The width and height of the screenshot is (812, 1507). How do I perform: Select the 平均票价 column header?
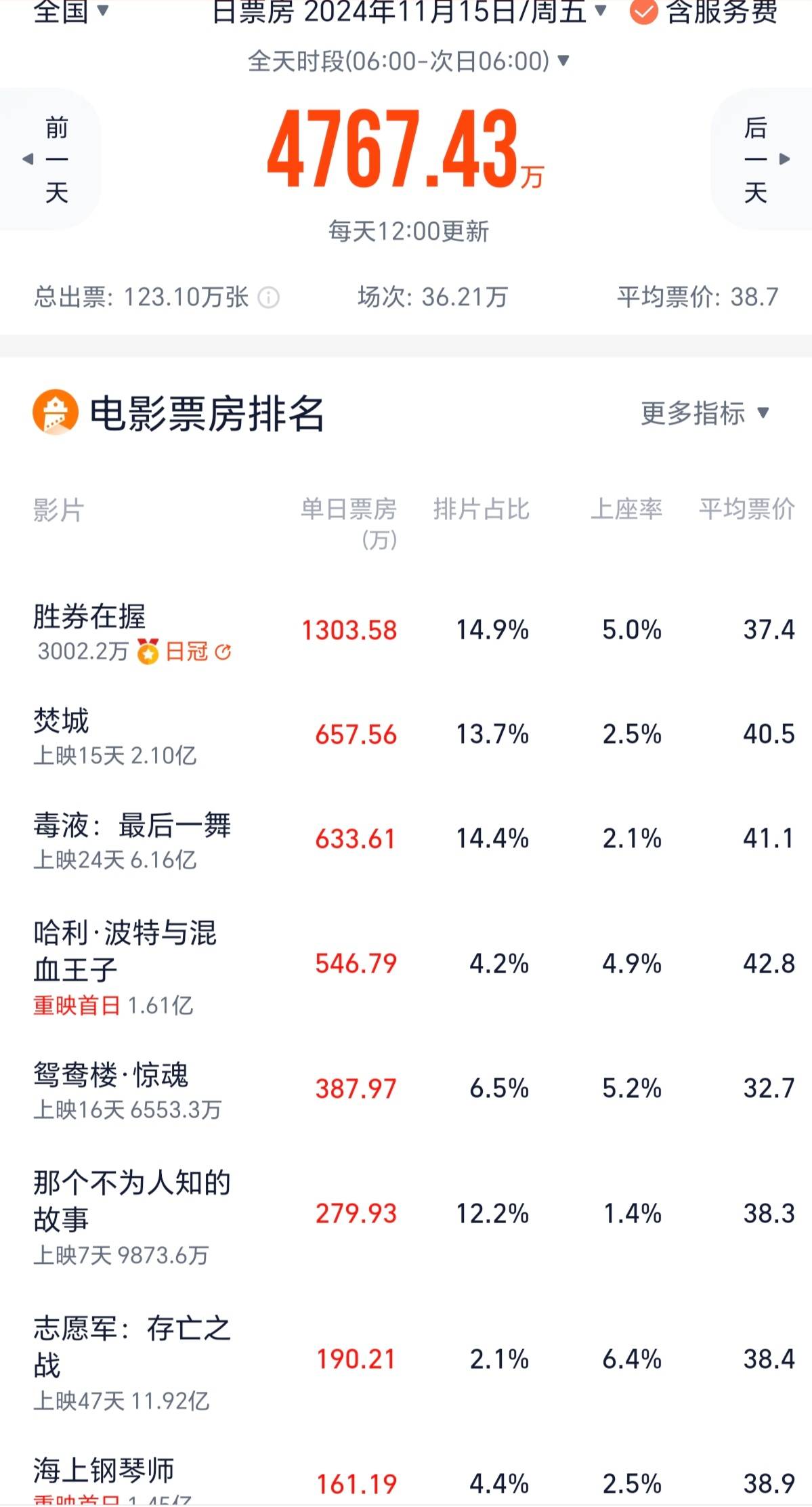746,509
